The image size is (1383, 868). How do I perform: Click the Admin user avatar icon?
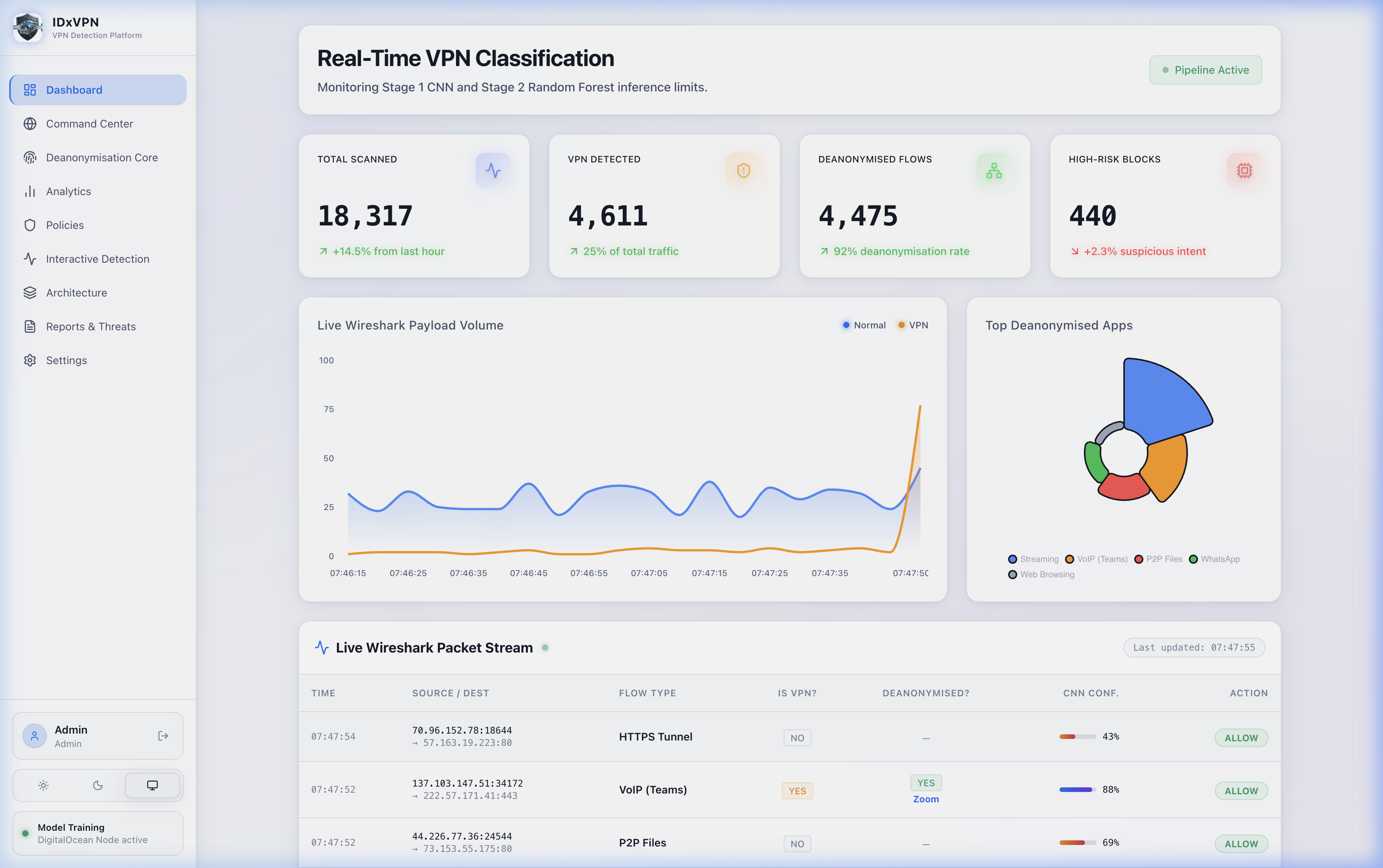click(35, 736)
